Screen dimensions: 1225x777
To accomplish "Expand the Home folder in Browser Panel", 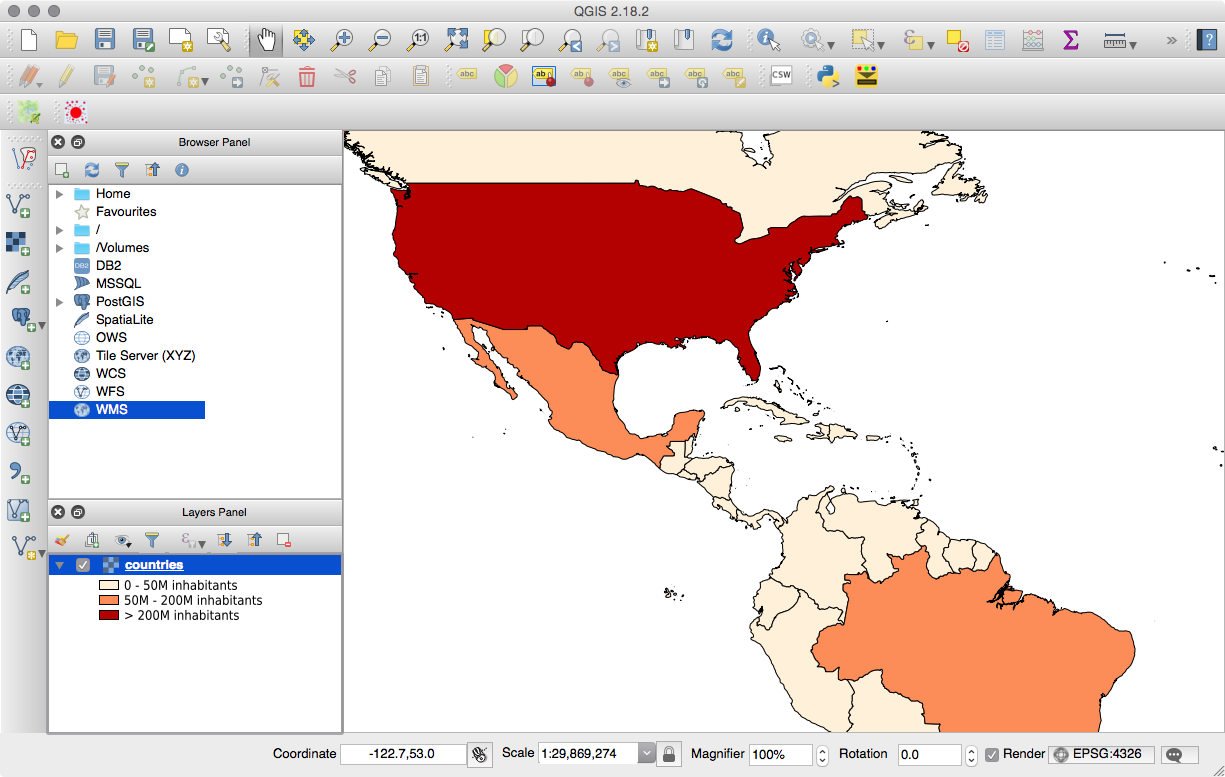I will (x=60, y=194).
